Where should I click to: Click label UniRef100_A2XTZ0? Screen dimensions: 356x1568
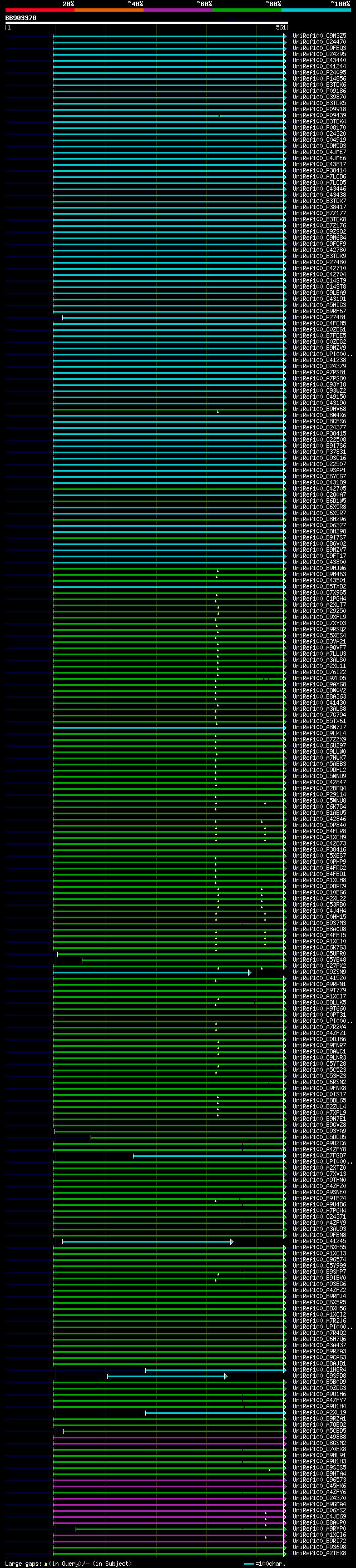(319, 1168)
